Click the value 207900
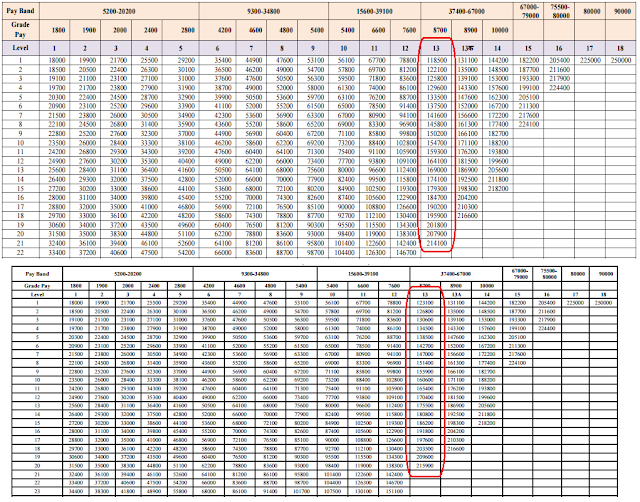The width and height of the screenshot is (640, 502). pos(437,234)
